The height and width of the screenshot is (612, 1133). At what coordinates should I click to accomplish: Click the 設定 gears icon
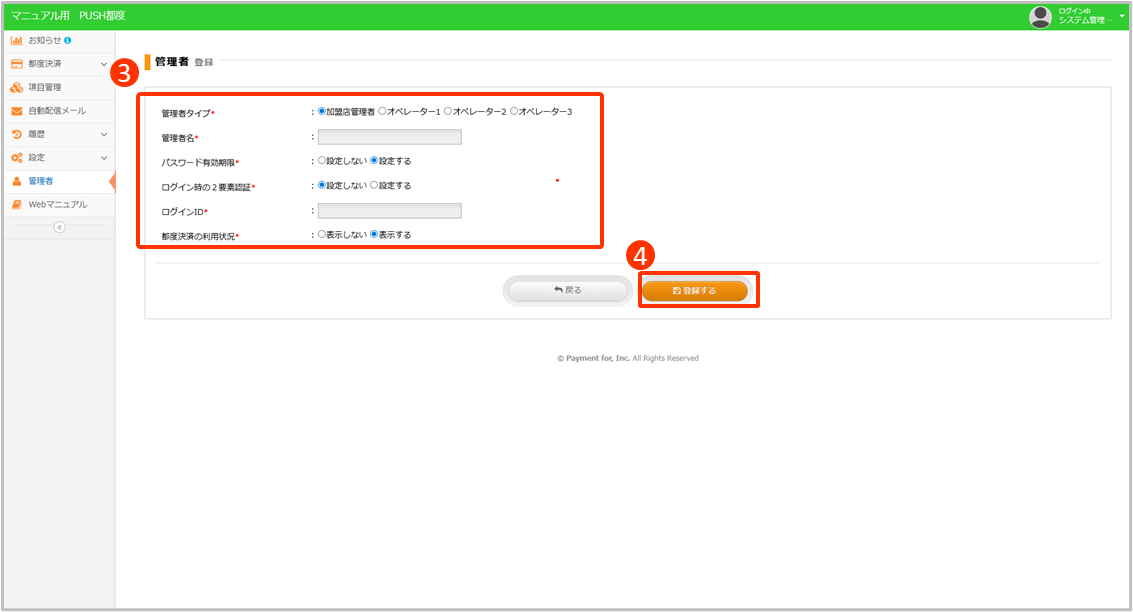pyautogui.click(x=17, y=158)
